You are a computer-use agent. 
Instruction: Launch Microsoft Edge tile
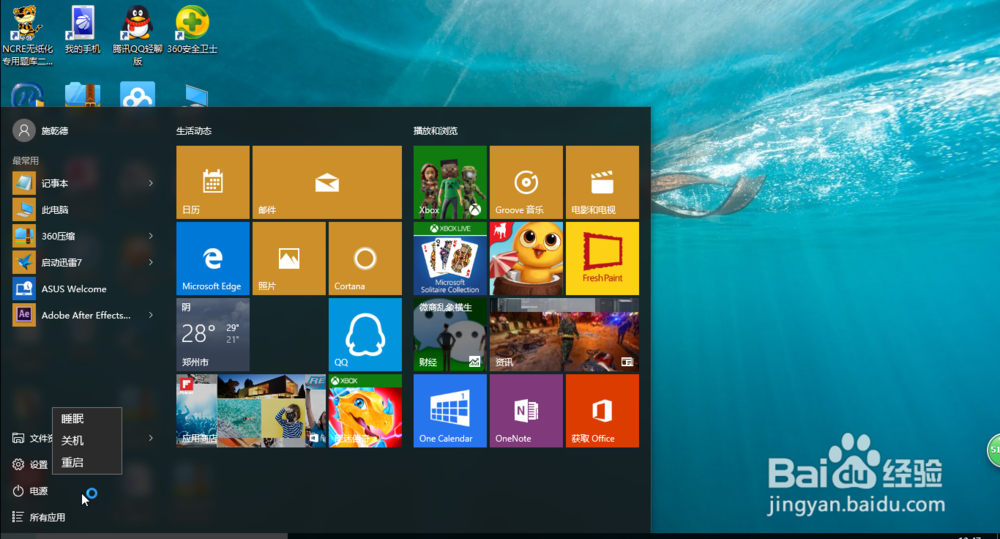tap(213, 258)
